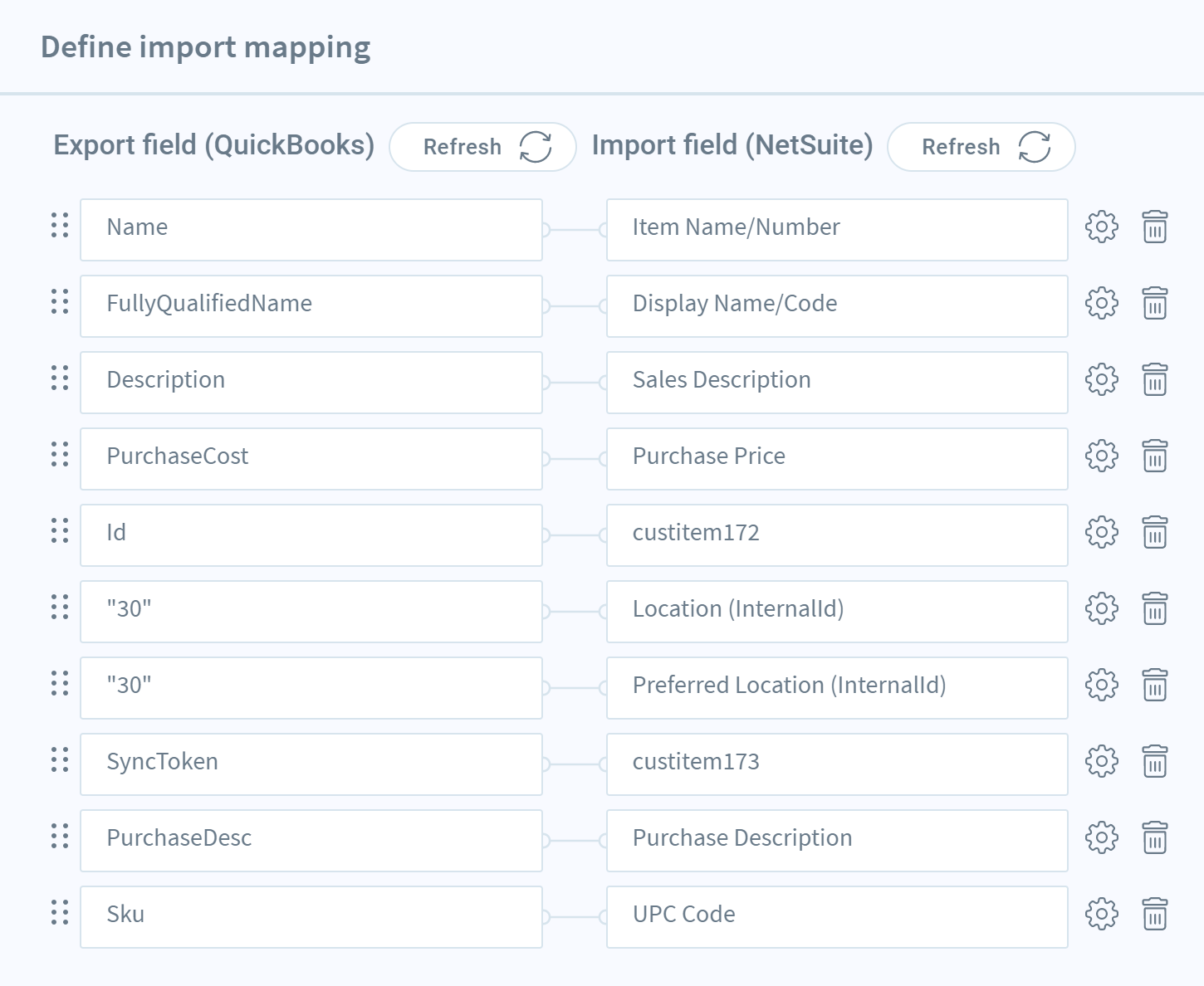Select the Preferred Location (InternalId) import field
Viewport: 1204px width, 986px height.
tap(837, 688)
